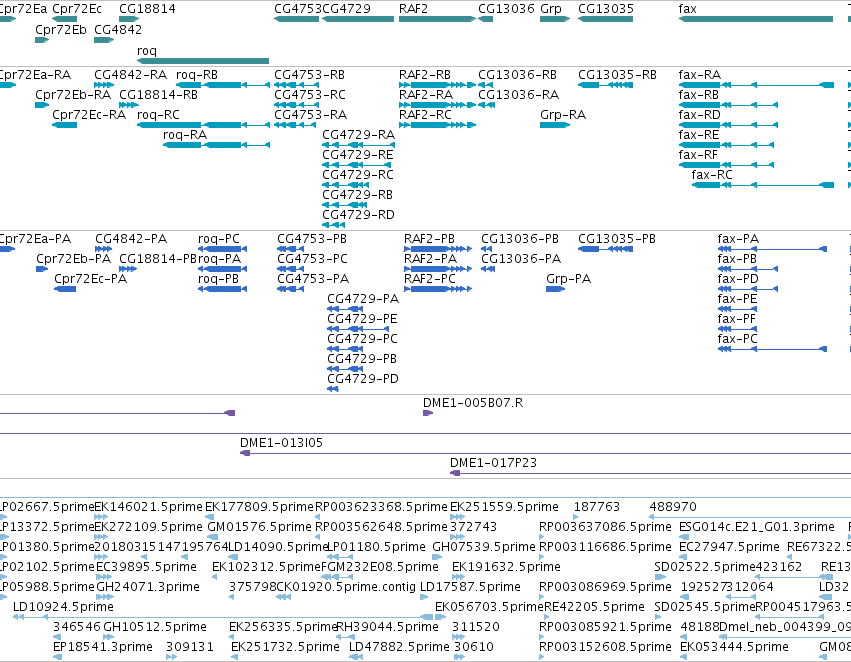Click EST ESG014c.E21_G01.3prime
The width and height of the screenshot is (851, 662).
coord(757,527)
